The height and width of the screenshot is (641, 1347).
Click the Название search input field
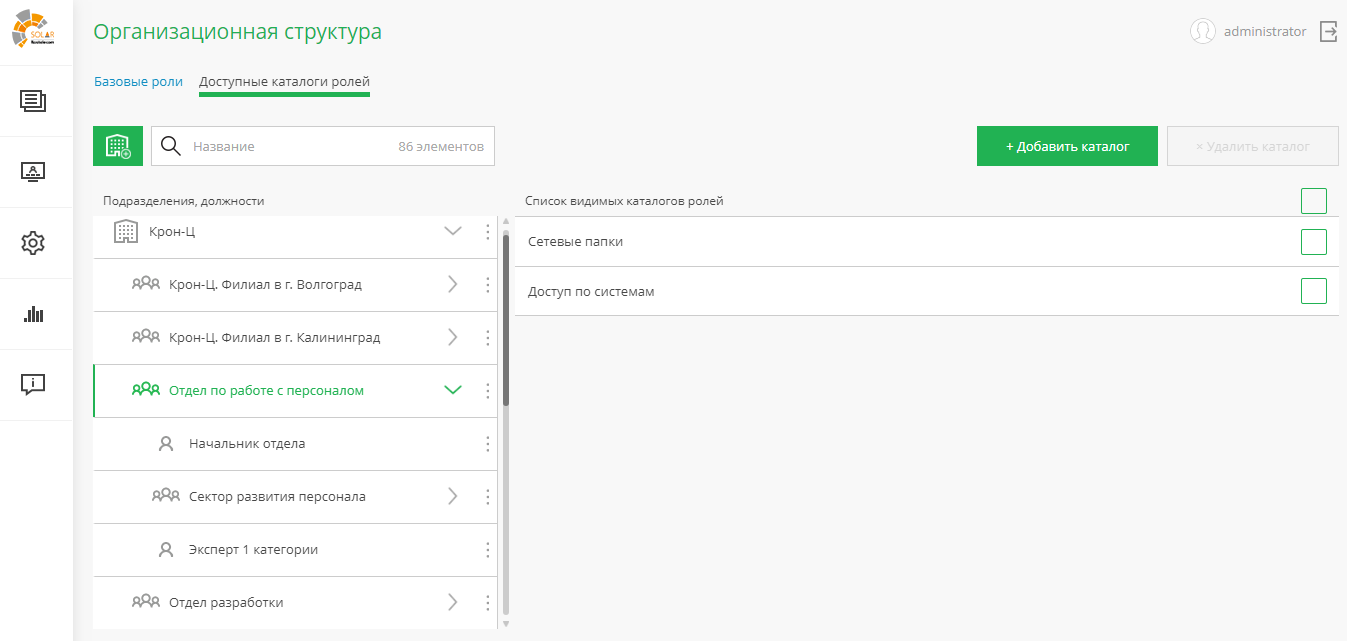coord(290,146)
